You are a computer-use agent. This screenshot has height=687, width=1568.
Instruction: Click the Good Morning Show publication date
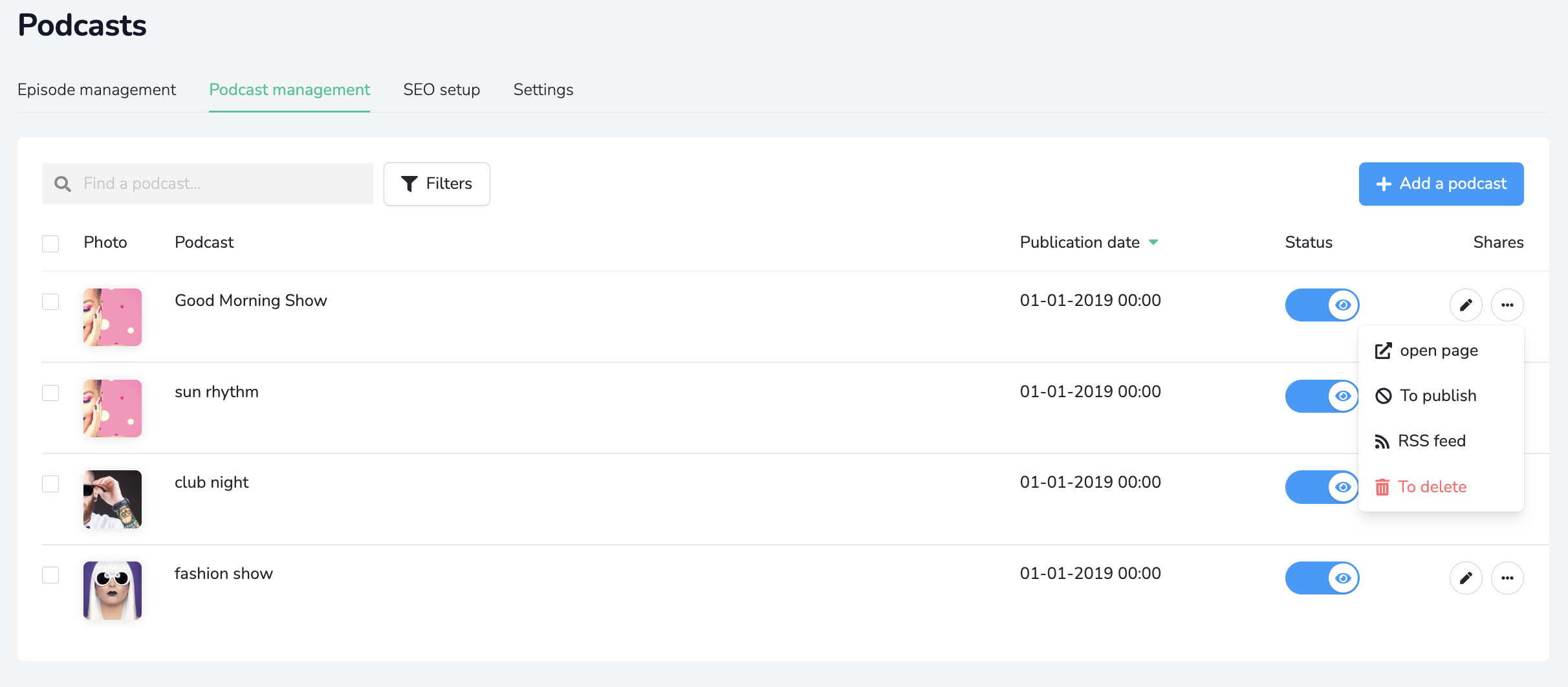(x=1091, y=300)
